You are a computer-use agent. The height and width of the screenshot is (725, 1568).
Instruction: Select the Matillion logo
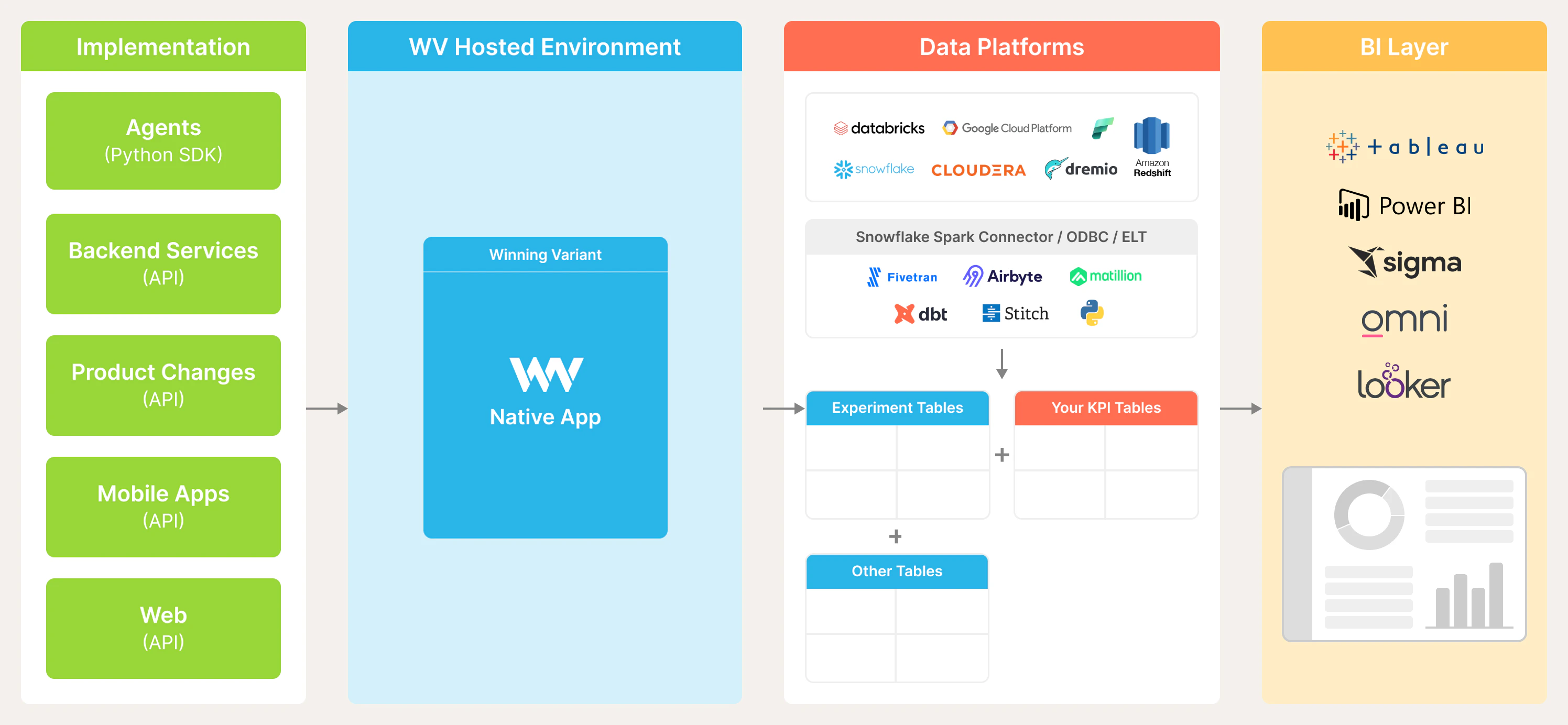coord(1105,276)
